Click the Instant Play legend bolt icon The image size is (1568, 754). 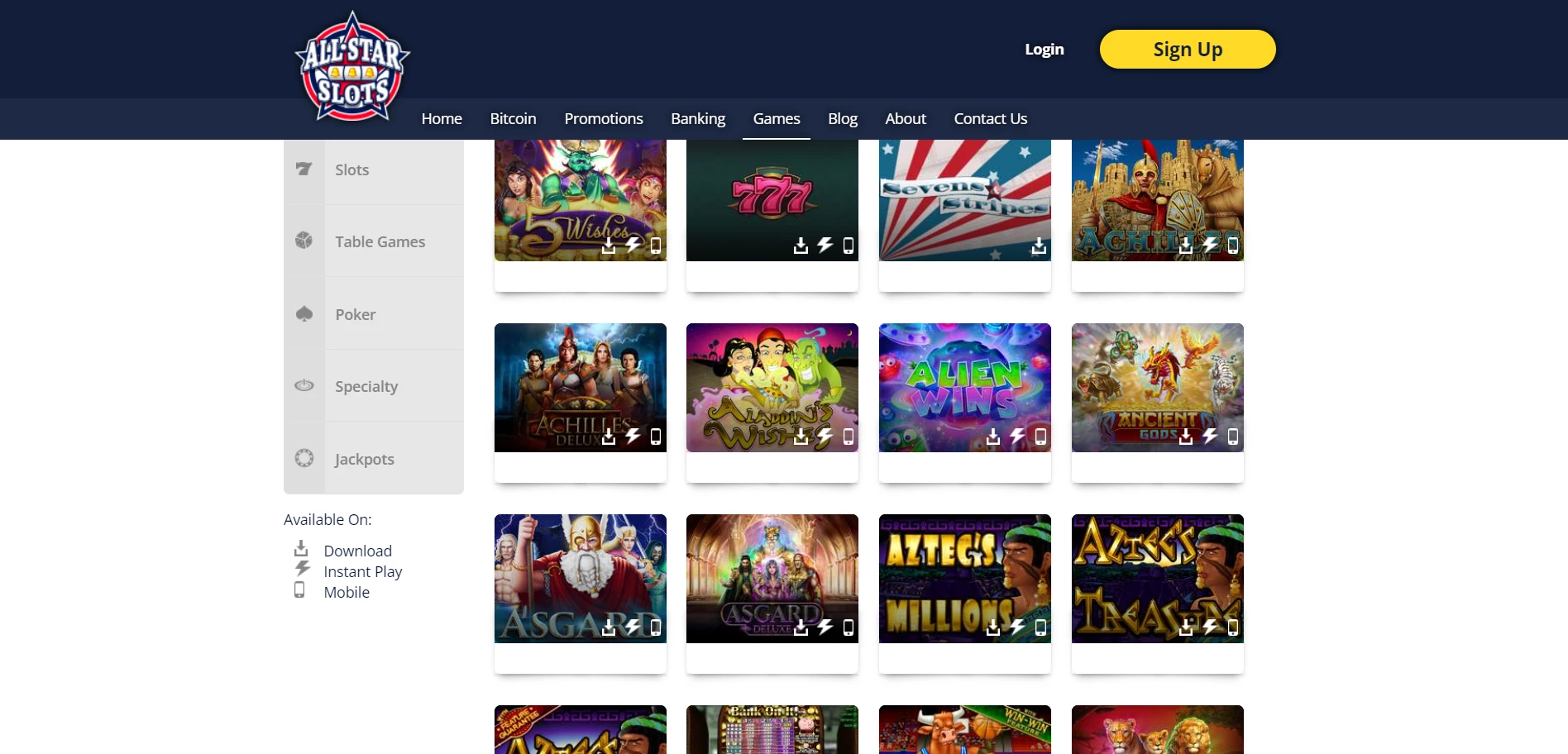(x=303, y=569)
